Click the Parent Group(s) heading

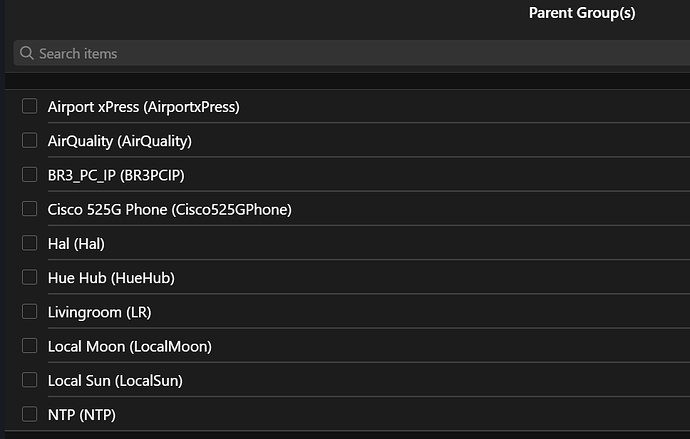pyautogui.click(x=581, y=13)
